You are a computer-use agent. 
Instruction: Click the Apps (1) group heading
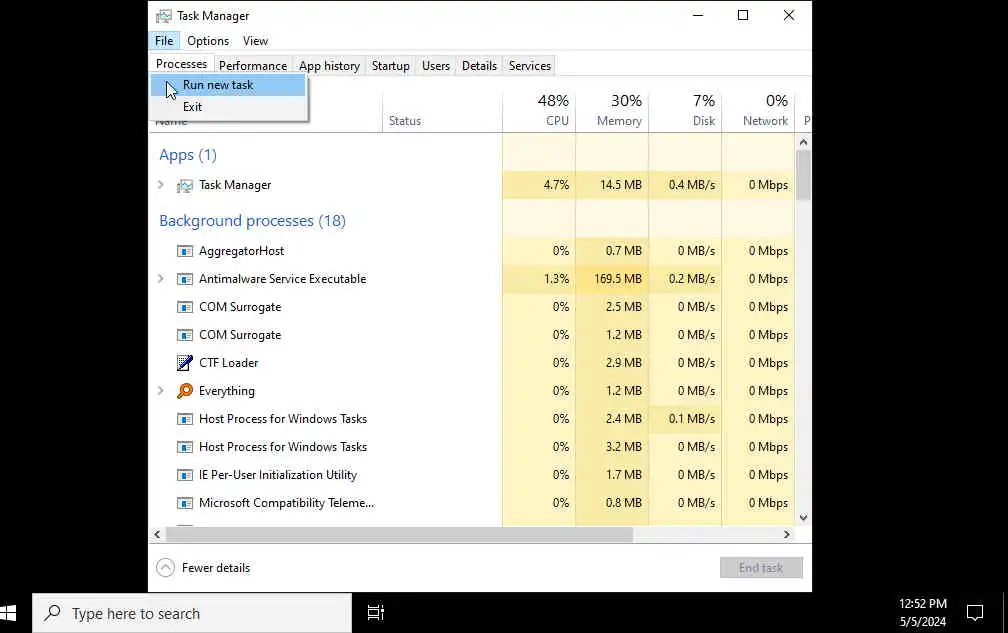tap(188, 155)
